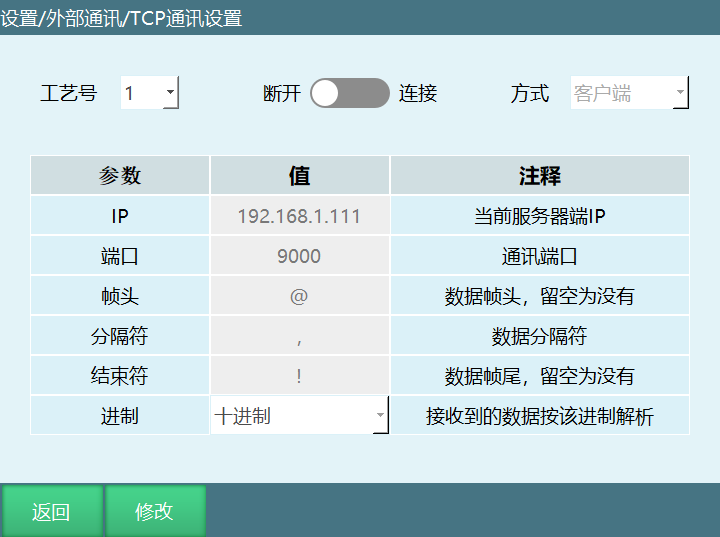Screen dimensions: 720x537
Task: Click the 设置/外部通讯/TCP通讯设置 breadcrumb title
Action: (121, 18)
